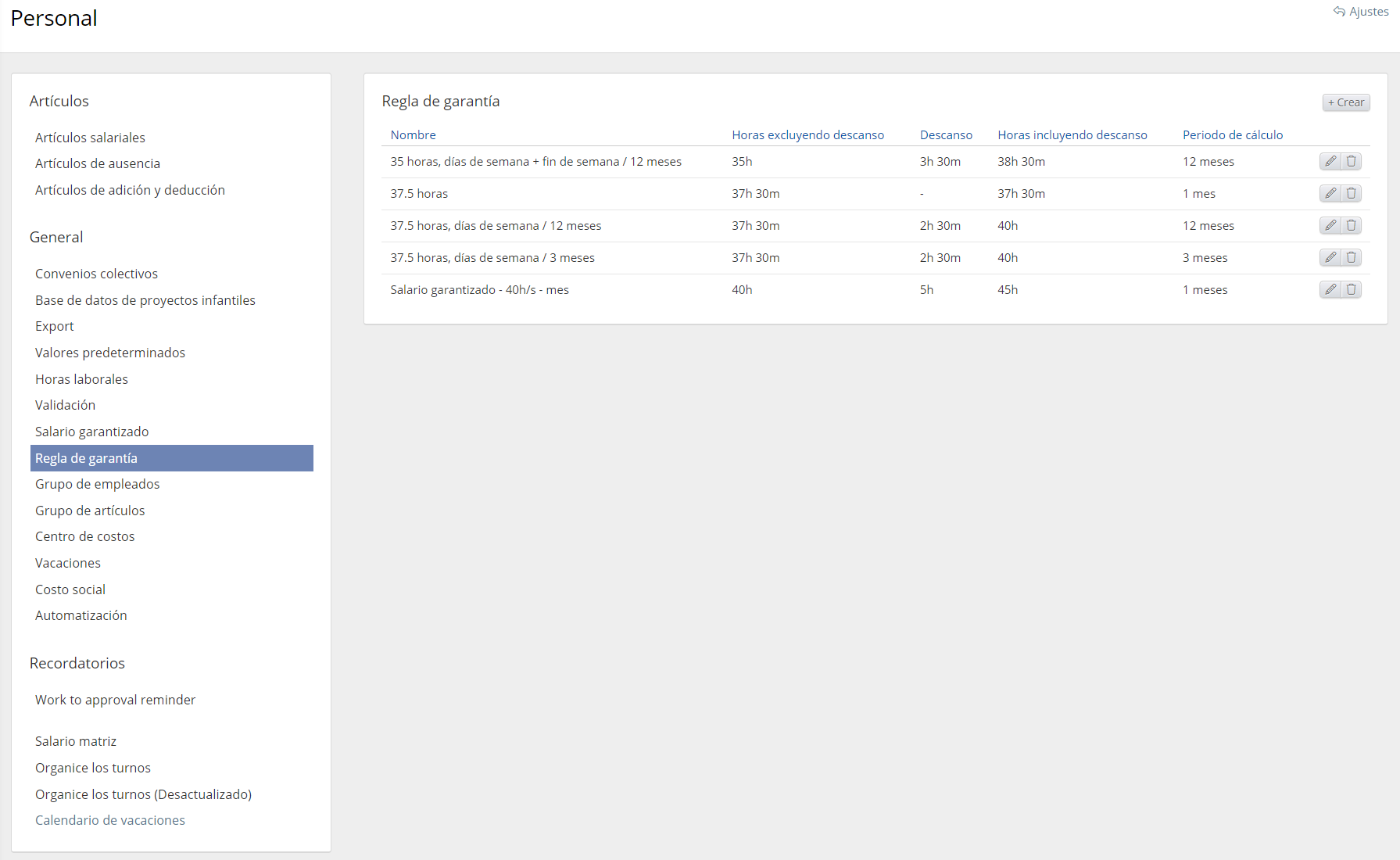This screenshot has height=860, width=1400.
Task: Sort table by Nombre column
Action: (x=413, y=135)
